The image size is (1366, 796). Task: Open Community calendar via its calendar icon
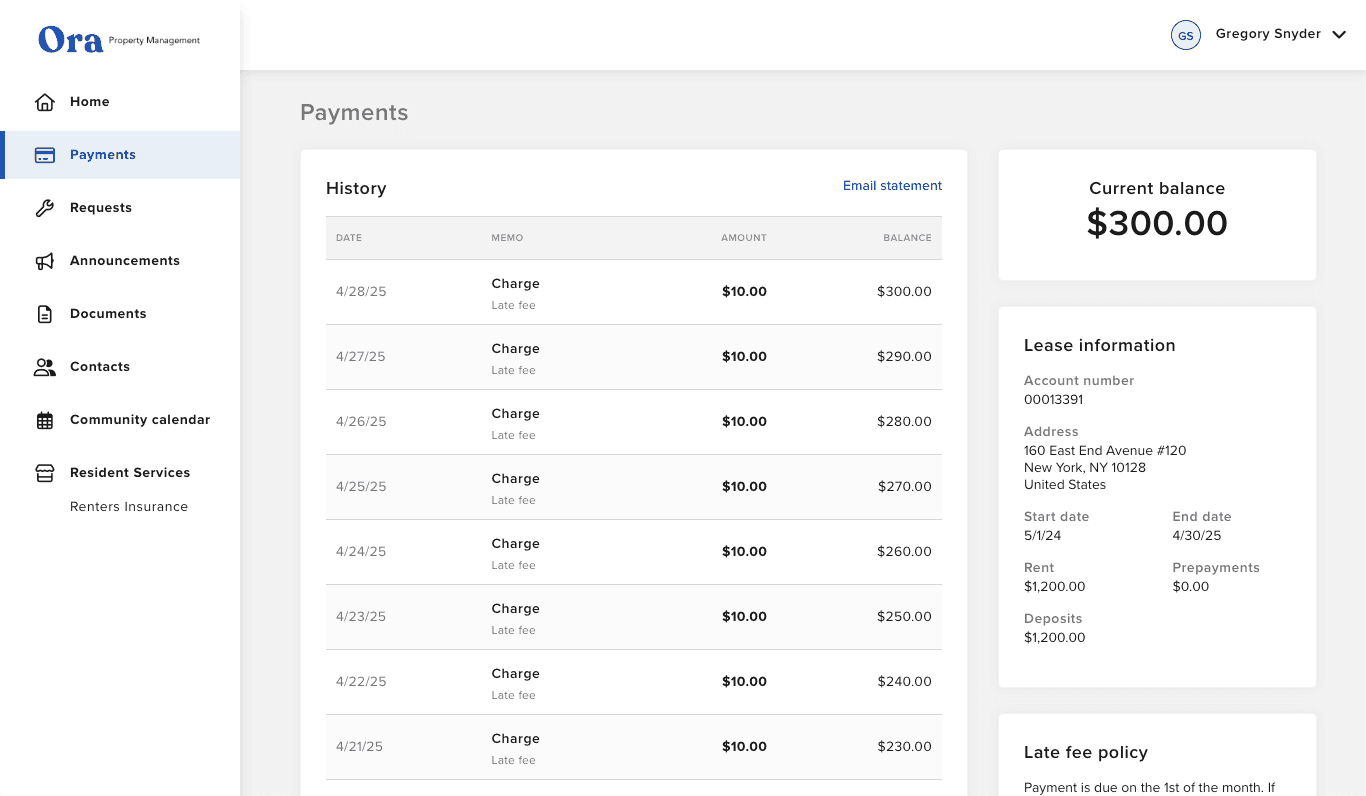click(x=44, y=419)
